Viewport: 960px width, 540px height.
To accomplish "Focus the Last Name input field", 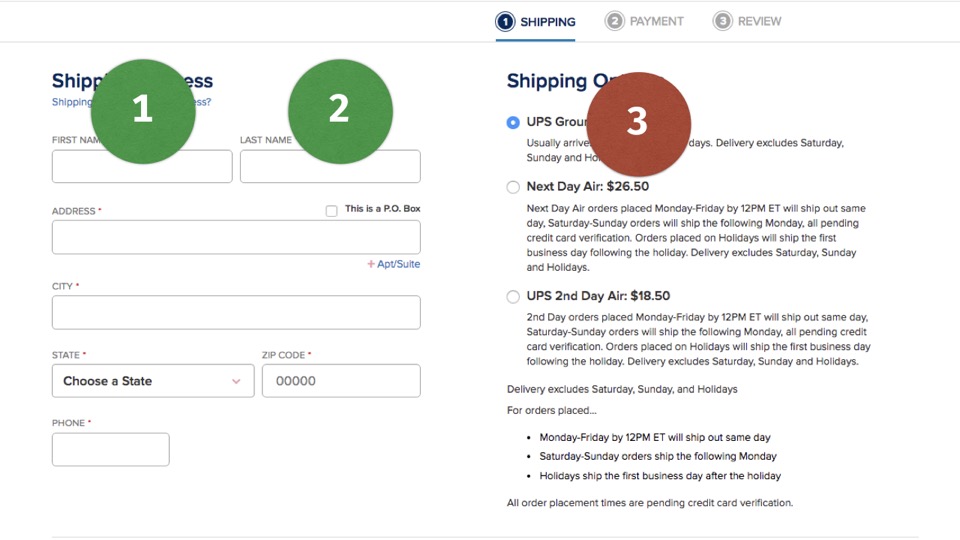I will pyautogui.click(x=330, y=166).
